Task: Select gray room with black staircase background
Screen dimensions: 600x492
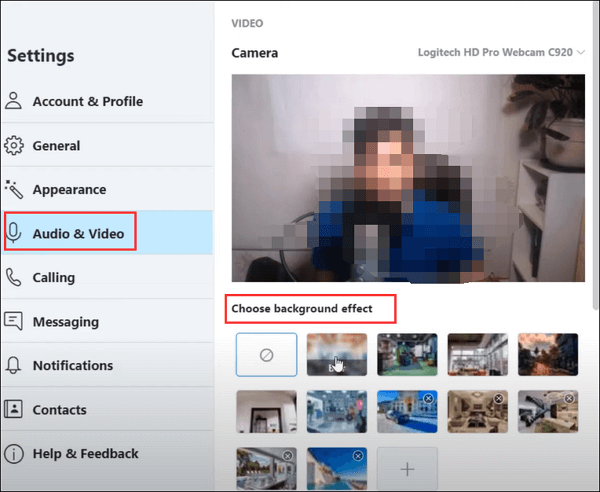Action: tap(548, 412)
